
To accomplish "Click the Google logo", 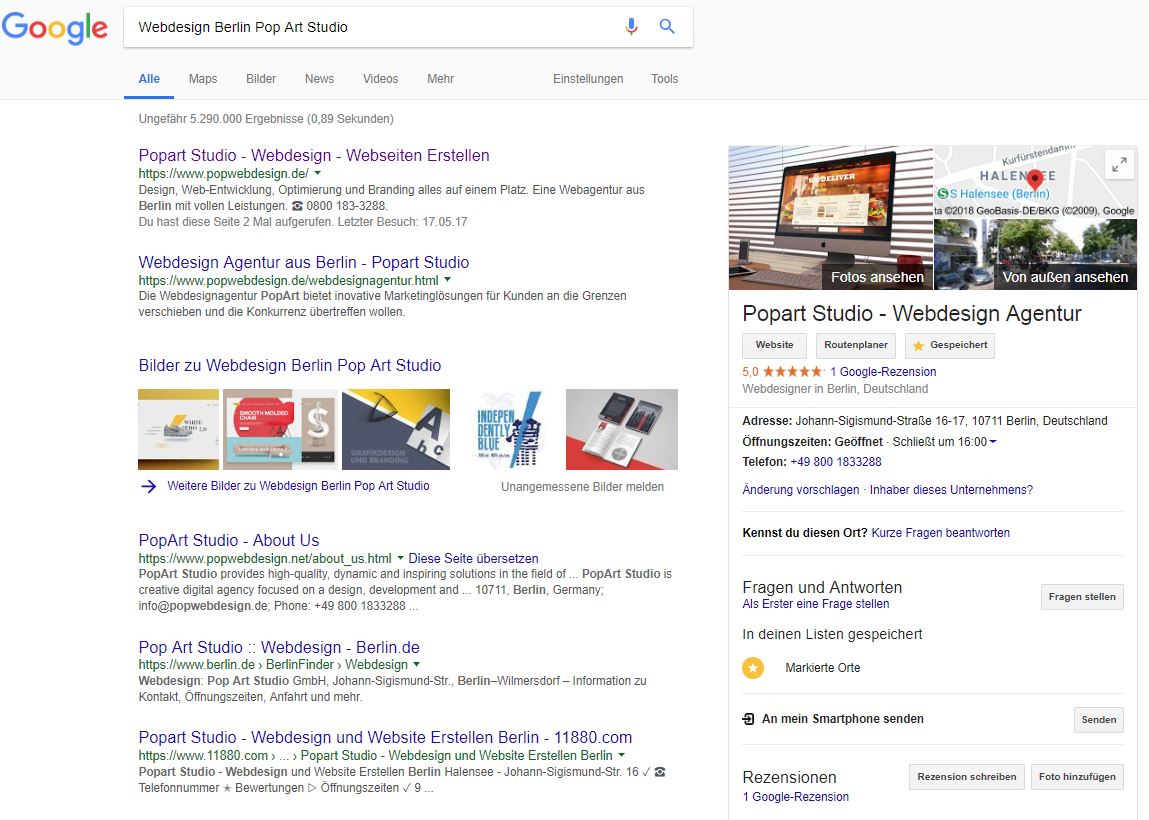I will [x=55, y=28].
